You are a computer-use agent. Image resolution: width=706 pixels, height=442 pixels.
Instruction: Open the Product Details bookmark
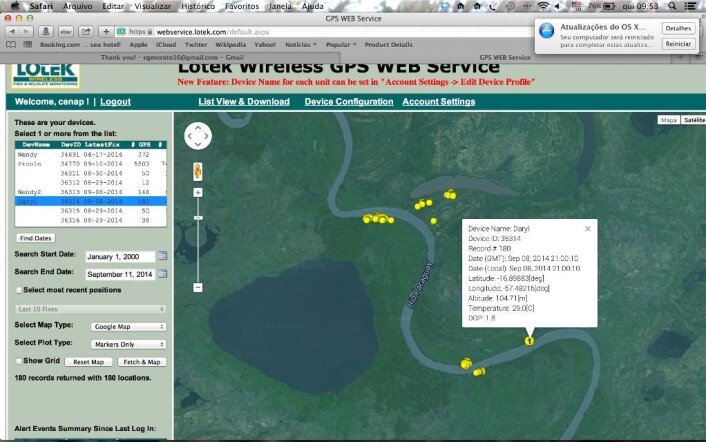click(389, 45)
